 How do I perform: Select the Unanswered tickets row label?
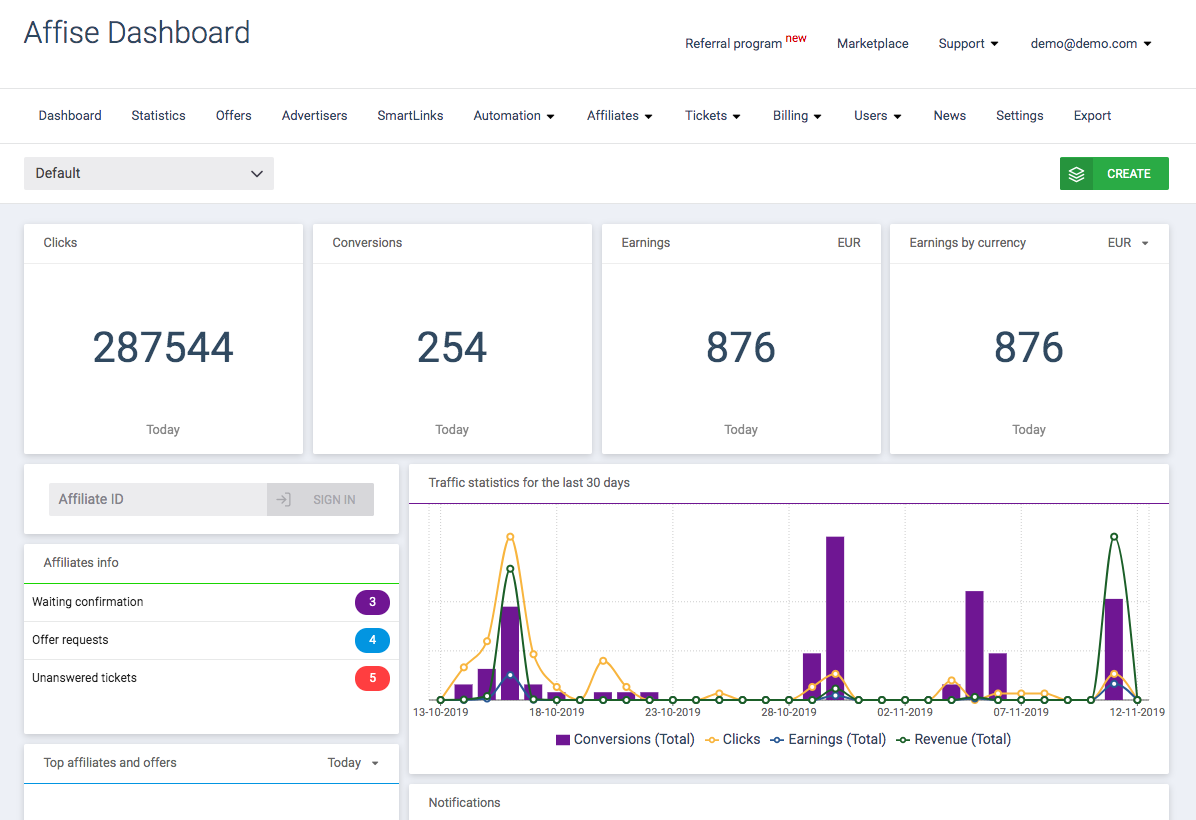[x=85, y=678]
